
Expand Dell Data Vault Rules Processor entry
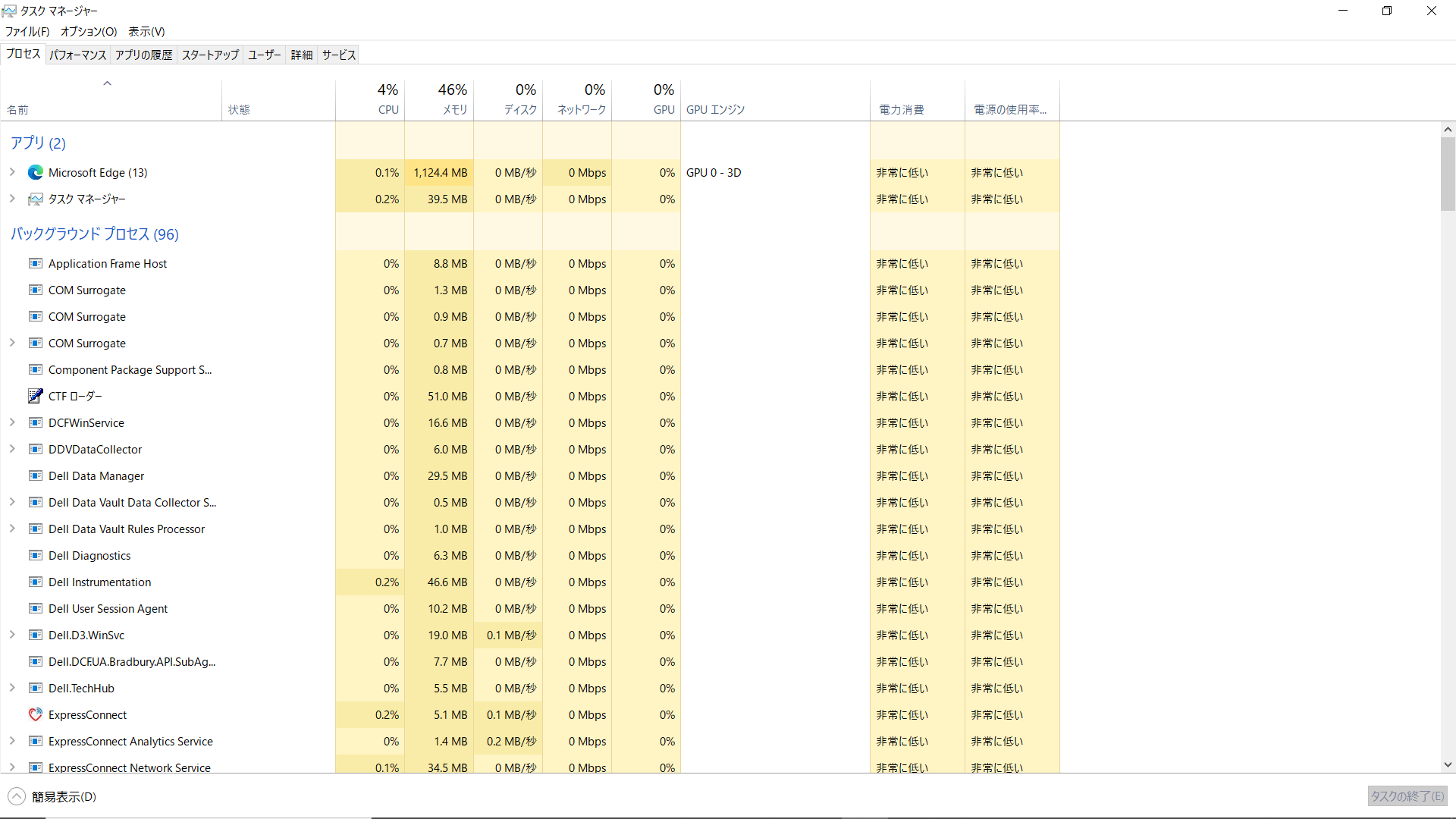coord(12,529)
